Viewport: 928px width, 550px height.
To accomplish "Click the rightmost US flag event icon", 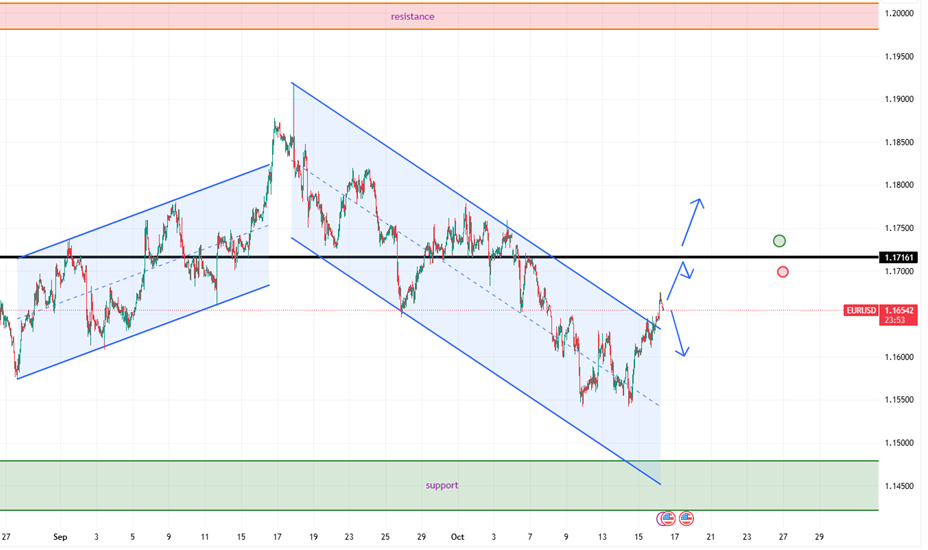I will click(x=687, y=518).
